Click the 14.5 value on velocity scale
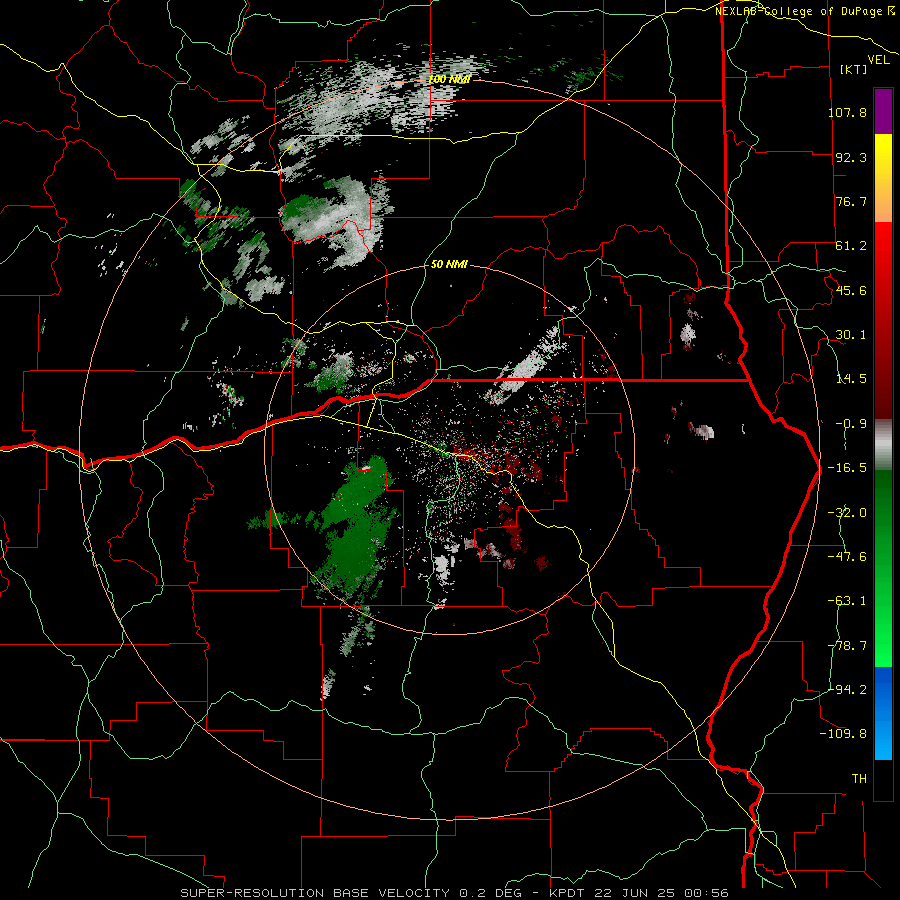This screenshot has width=900, height=900. 851,379
